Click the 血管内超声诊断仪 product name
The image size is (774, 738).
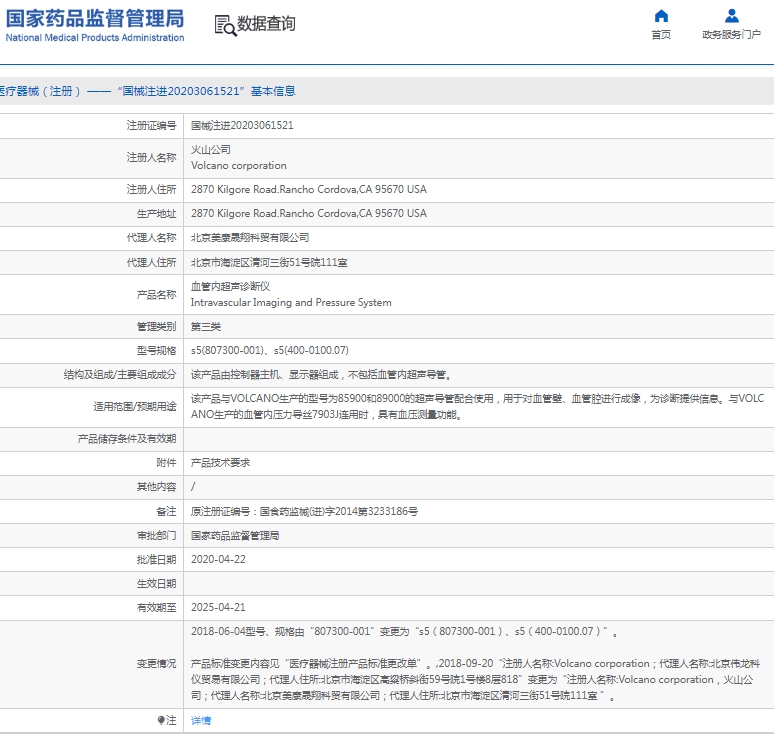(x=231, y=286)
